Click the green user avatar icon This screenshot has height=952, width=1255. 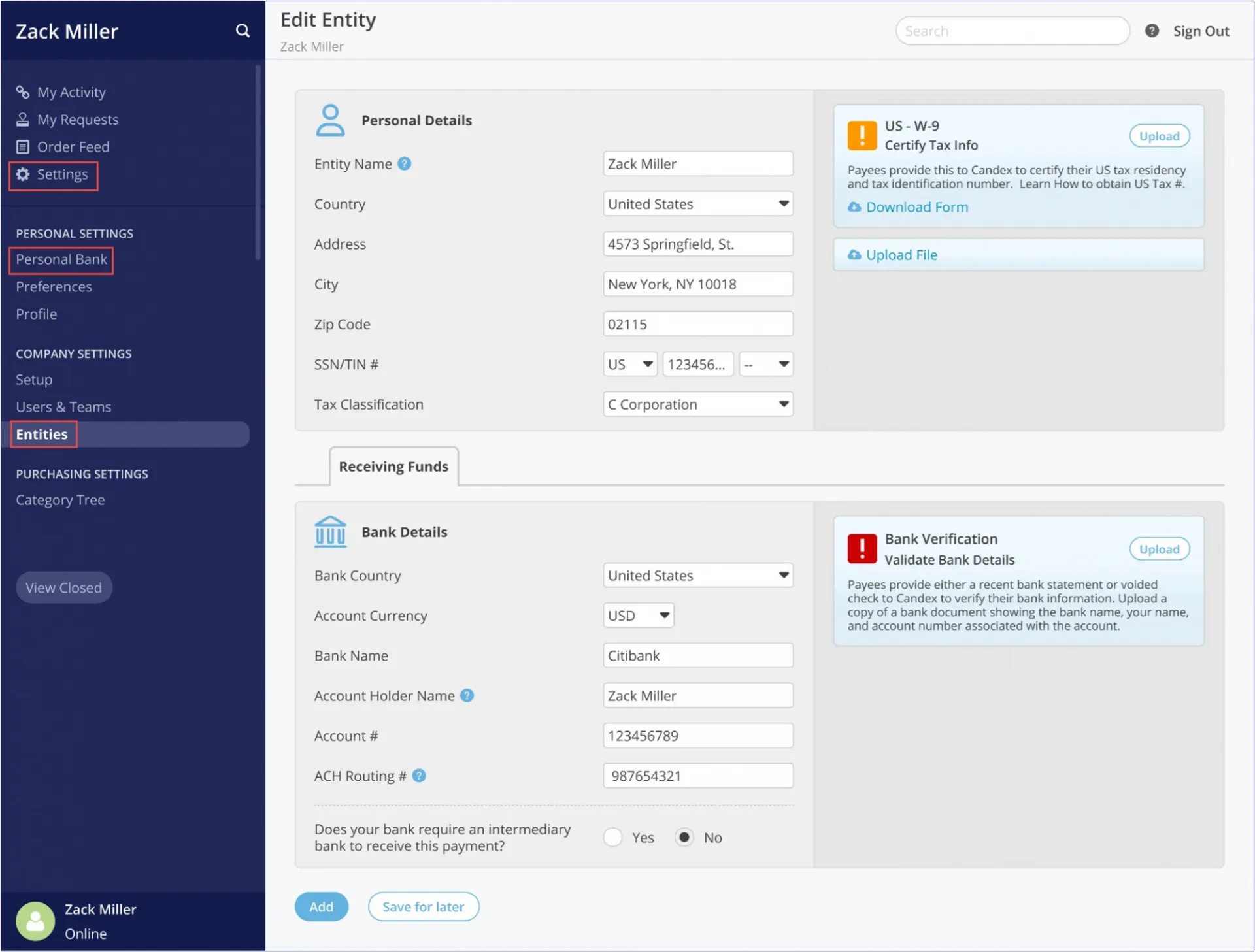(x=35, y=921)
